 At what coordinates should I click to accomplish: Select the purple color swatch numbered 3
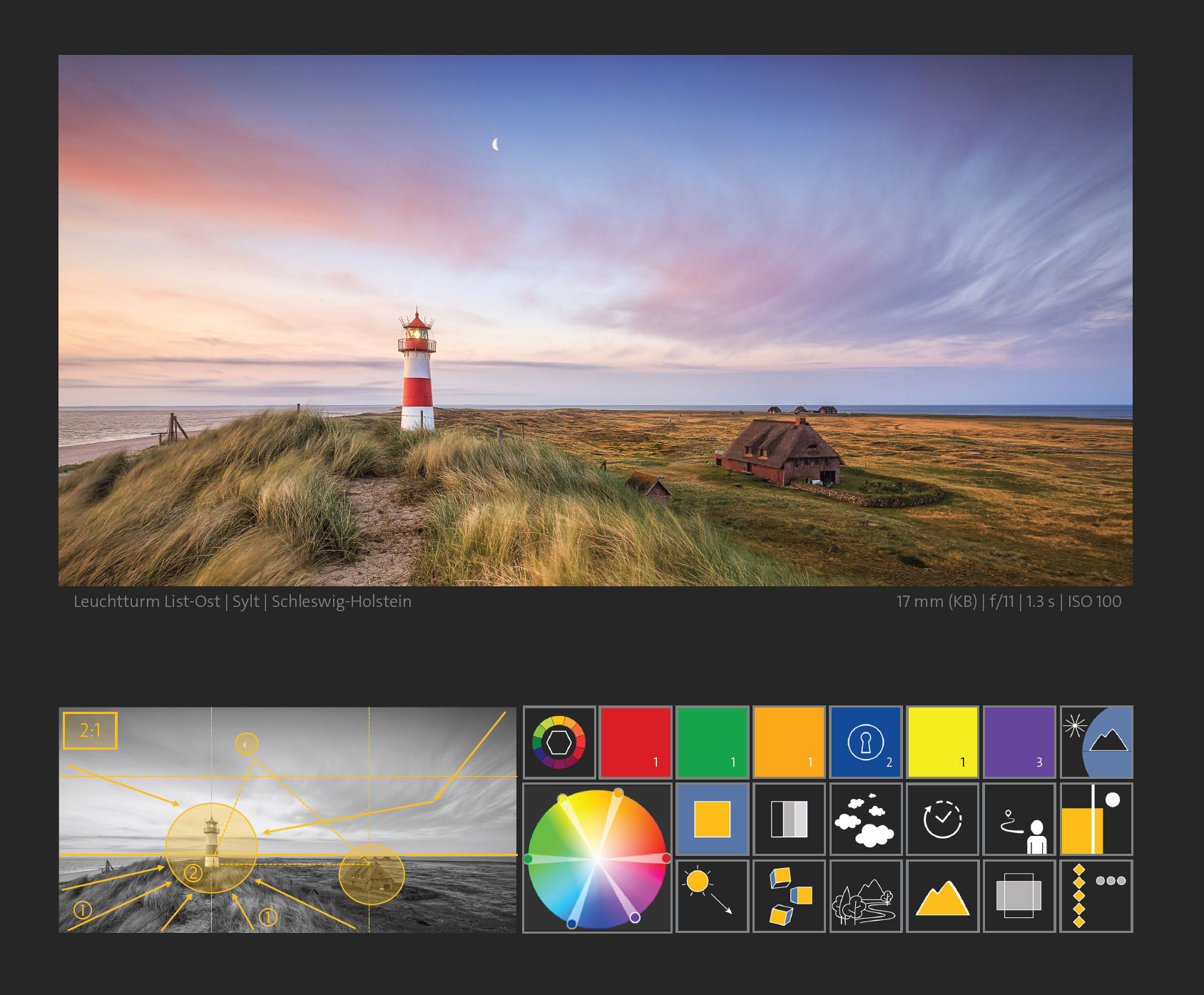pyautogui.click(x=1019, y=743)
